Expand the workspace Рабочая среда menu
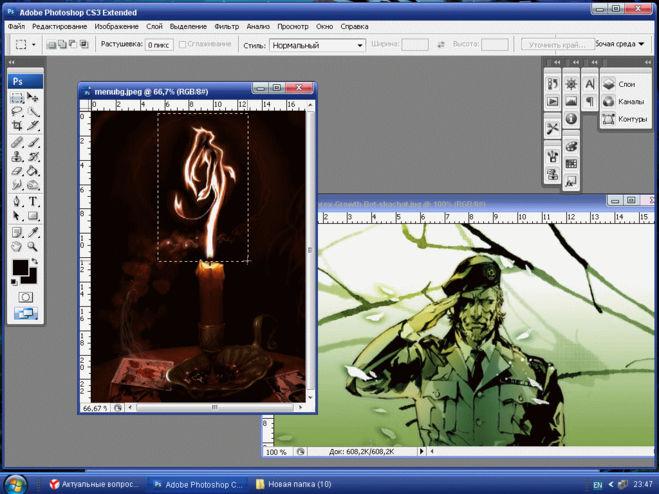This screenshot has width=659, height=494. [619, 44]
